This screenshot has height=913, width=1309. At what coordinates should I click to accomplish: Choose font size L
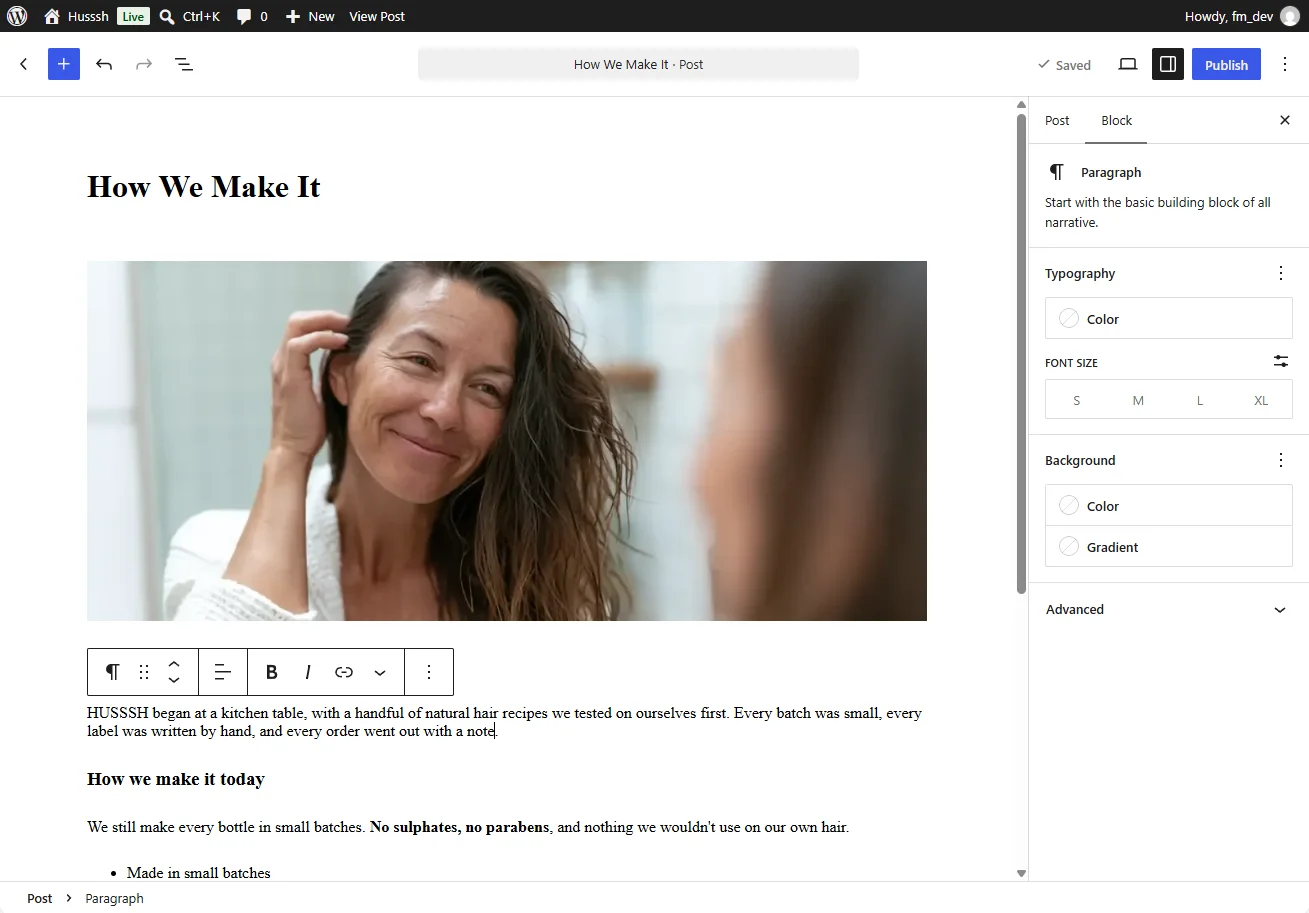point(1200,400)
